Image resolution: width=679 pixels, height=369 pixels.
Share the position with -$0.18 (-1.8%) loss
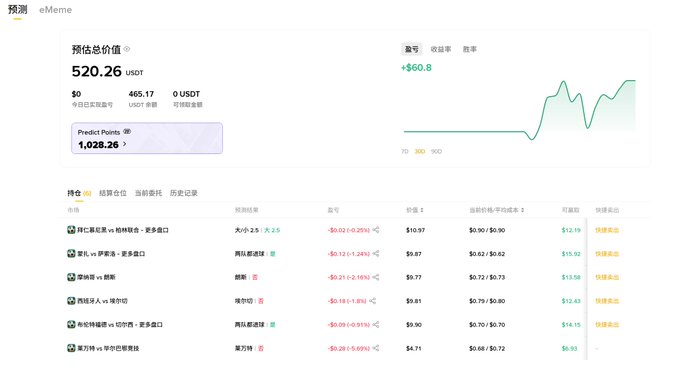[372, 301]
